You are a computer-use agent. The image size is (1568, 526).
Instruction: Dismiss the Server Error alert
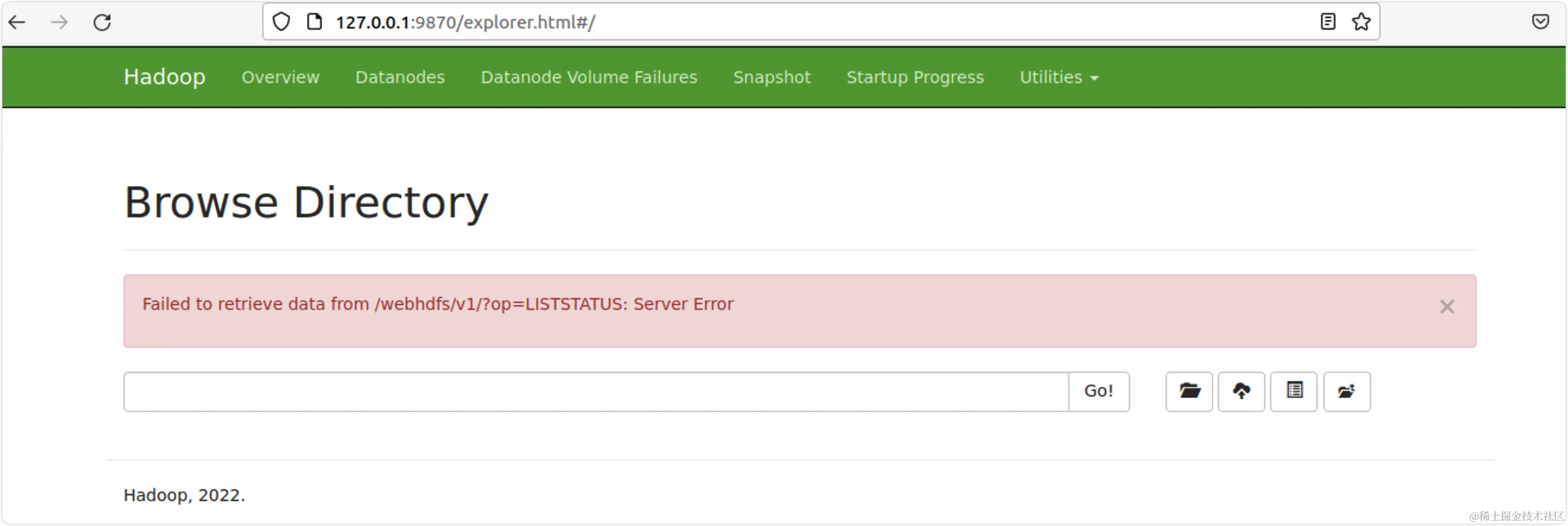pyautogui.click(x=1446, y=306)
